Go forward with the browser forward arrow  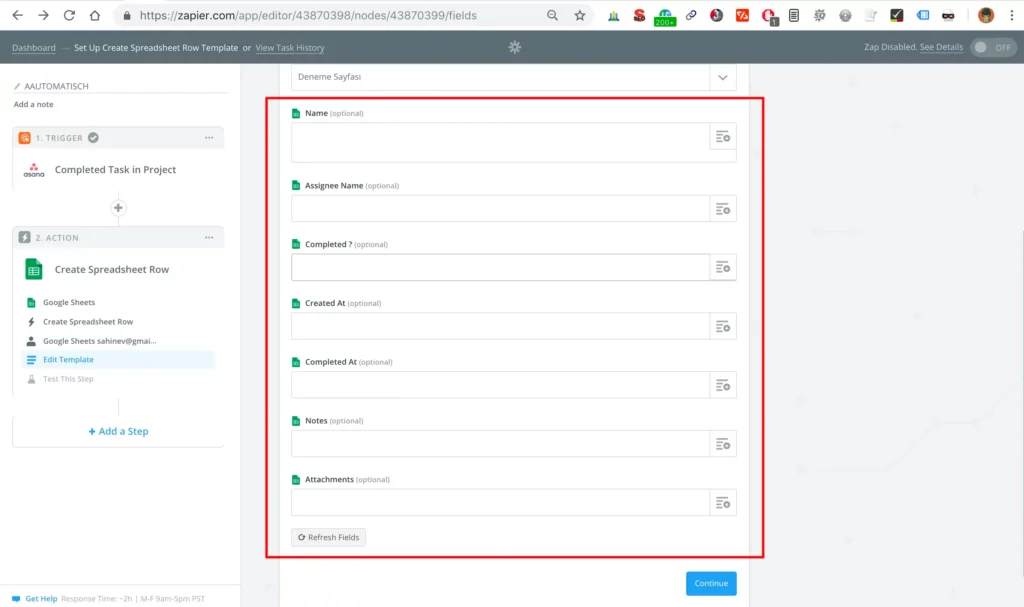click(43, 15)
